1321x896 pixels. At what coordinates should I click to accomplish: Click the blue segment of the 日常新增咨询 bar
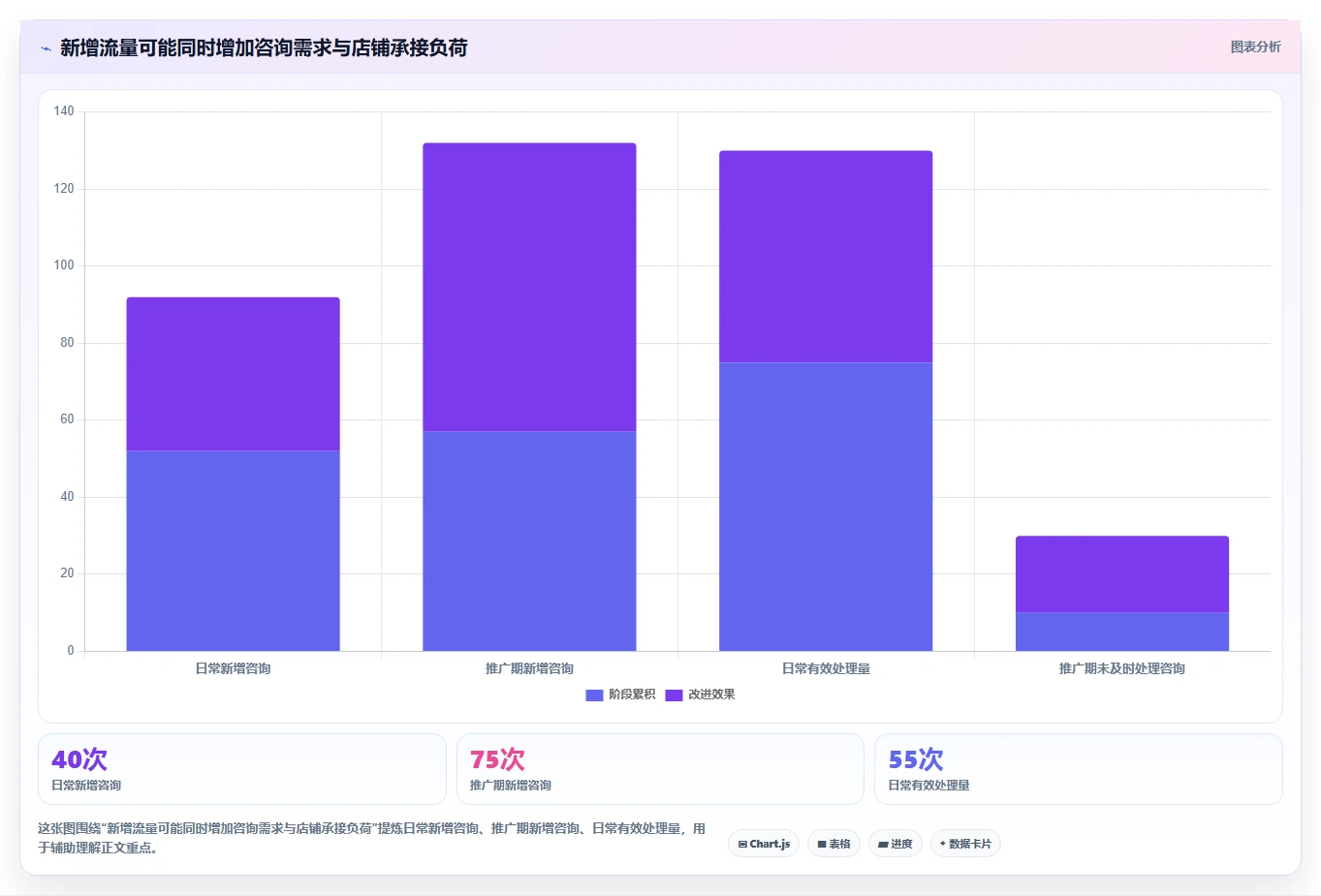233,550
